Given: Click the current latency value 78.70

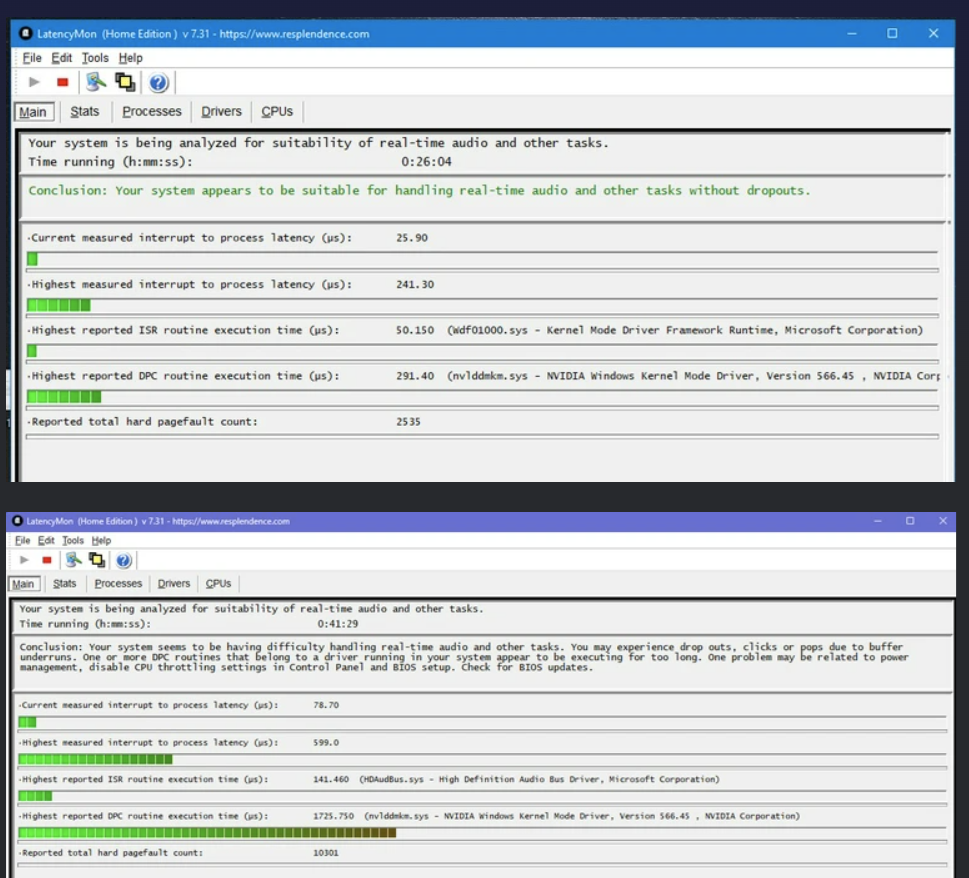Looking at the screenshot, I should [326, 705].
